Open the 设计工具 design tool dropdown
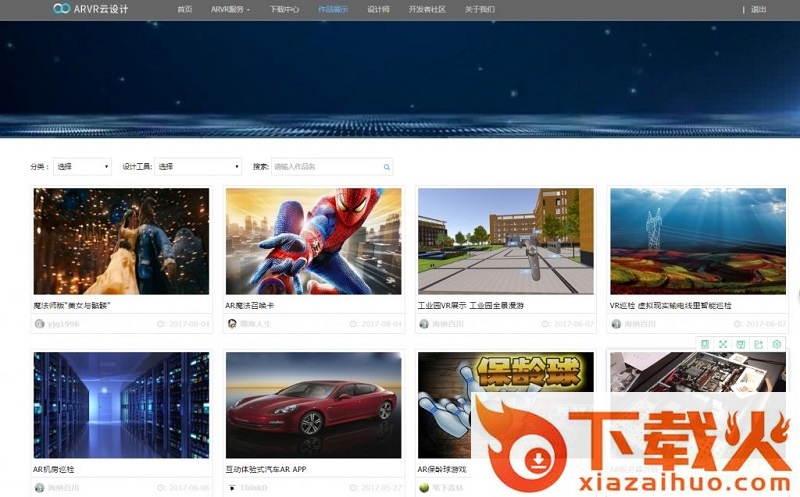The height and width of the screenshot is (497, 800). click(x=198, y=167)
